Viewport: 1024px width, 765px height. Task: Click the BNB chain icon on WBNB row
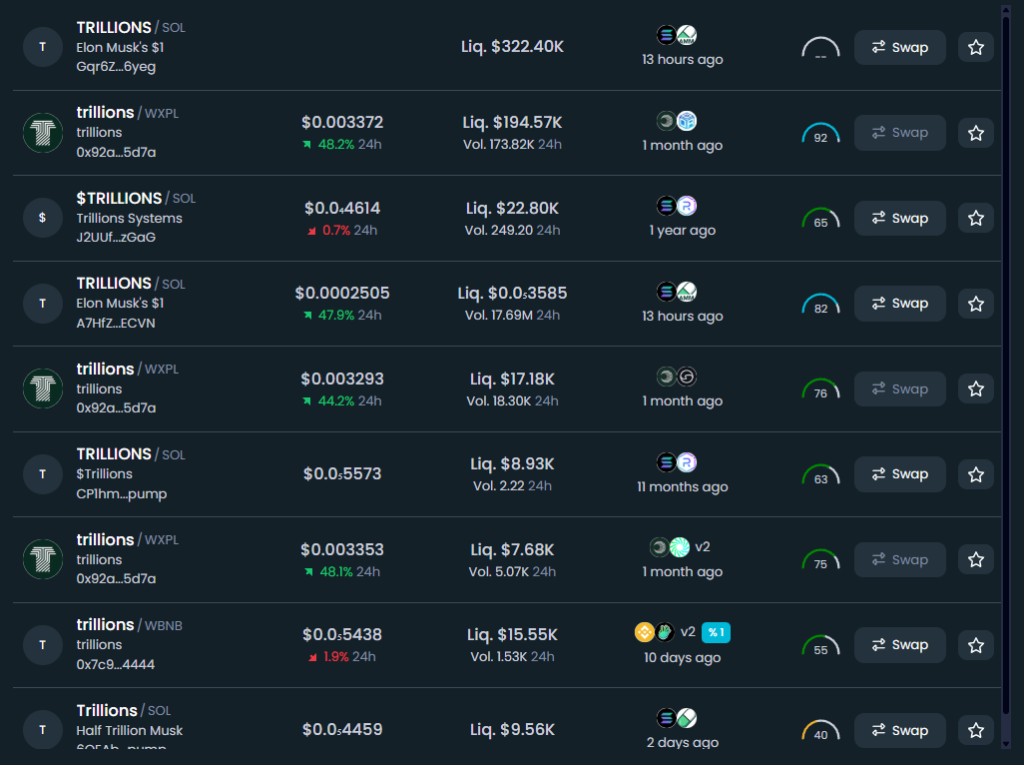(x=645, y=632)
